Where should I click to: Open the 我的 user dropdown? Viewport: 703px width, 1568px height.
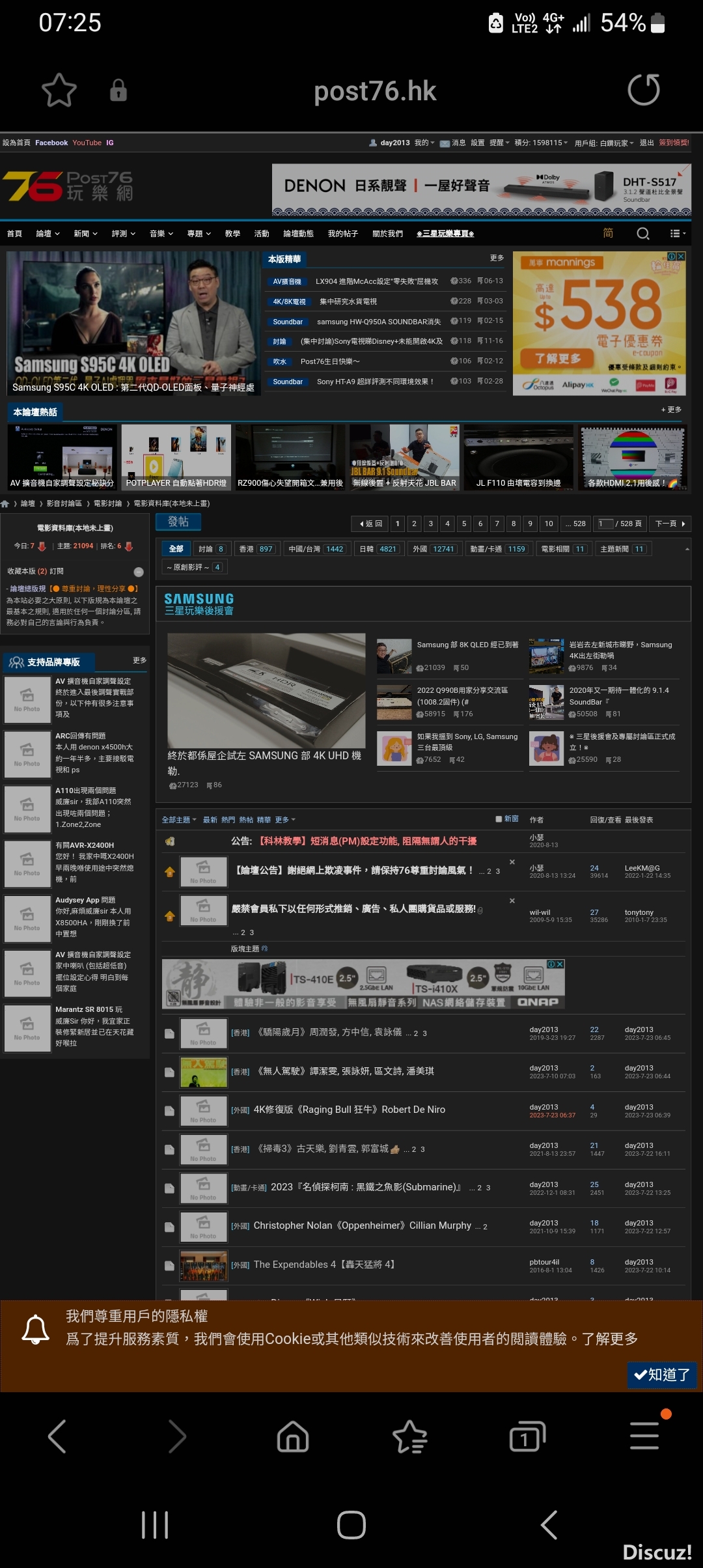coord(424,143)
